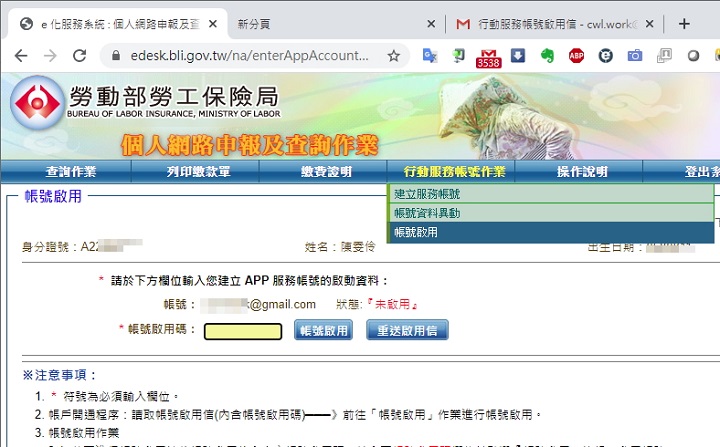
Task: Click the 注意事項 heading
Action: coord(60,375)
